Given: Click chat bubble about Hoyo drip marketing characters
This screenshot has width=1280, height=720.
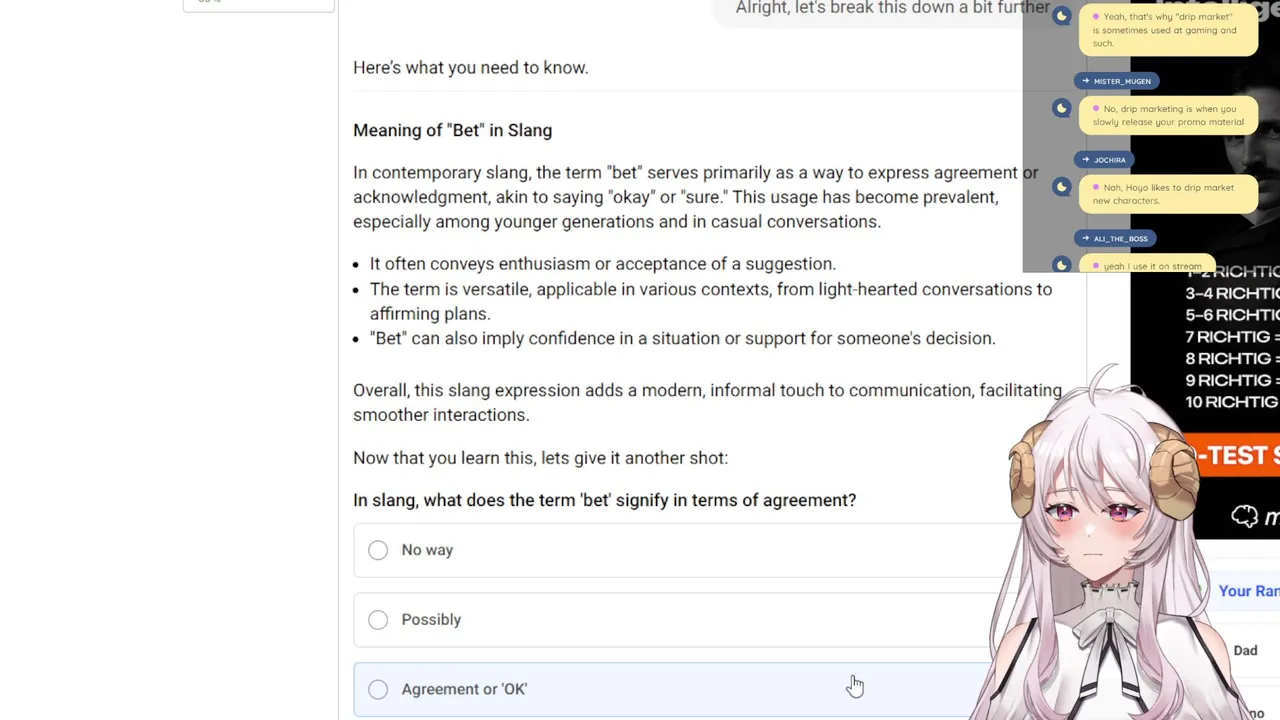Looking at the screenshot, I should pyautogui.click(x=1168, y=194).
